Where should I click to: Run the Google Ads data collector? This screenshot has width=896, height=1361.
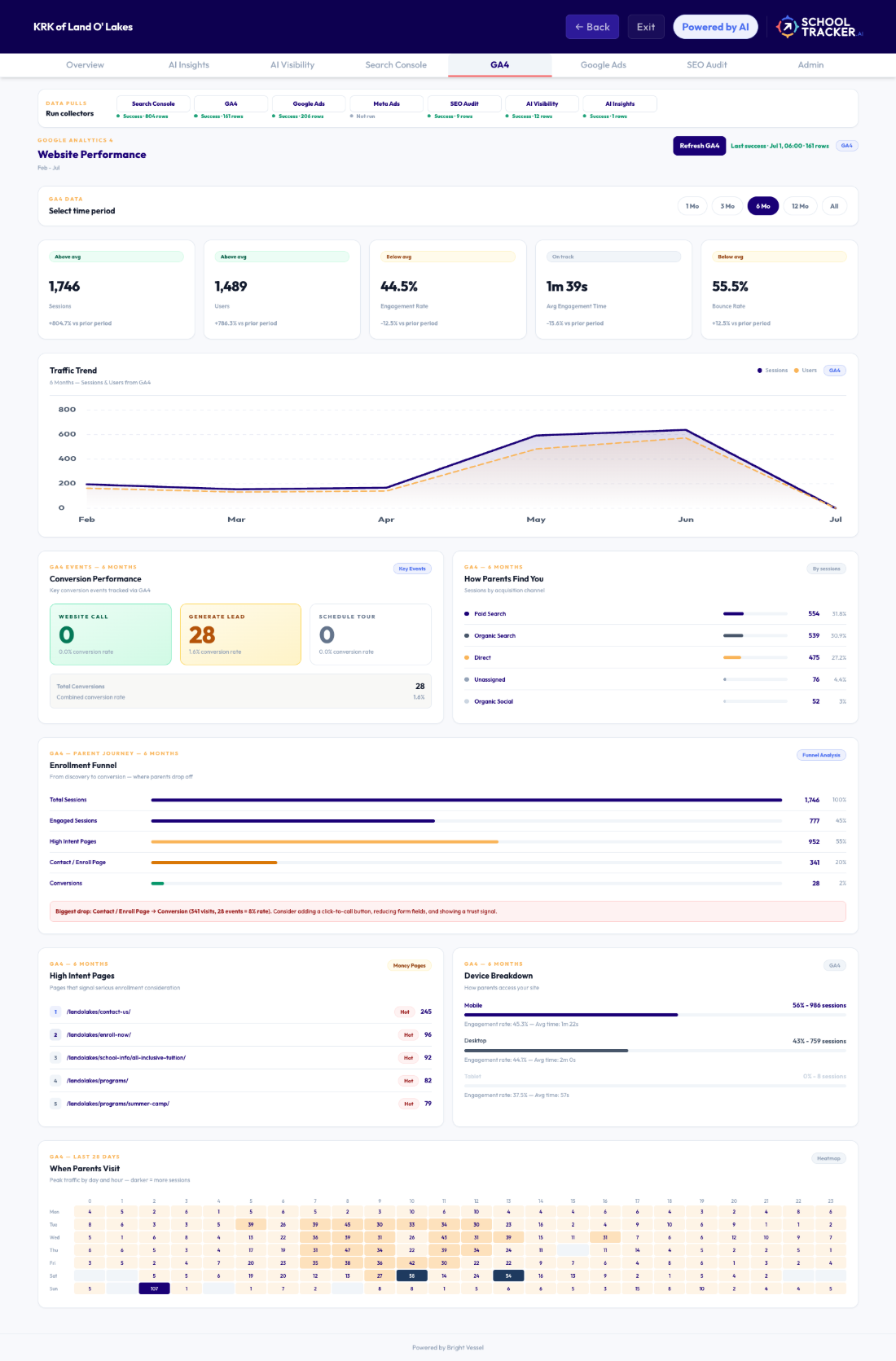309,103
